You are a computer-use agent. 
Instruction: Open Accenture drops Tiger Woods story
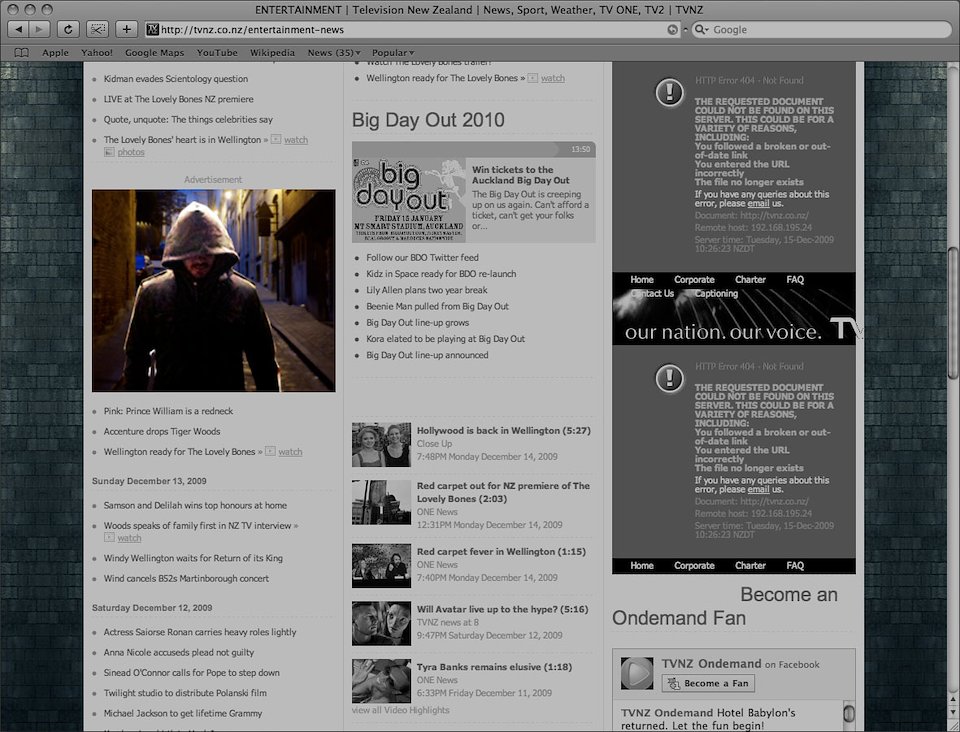(162, 431)
